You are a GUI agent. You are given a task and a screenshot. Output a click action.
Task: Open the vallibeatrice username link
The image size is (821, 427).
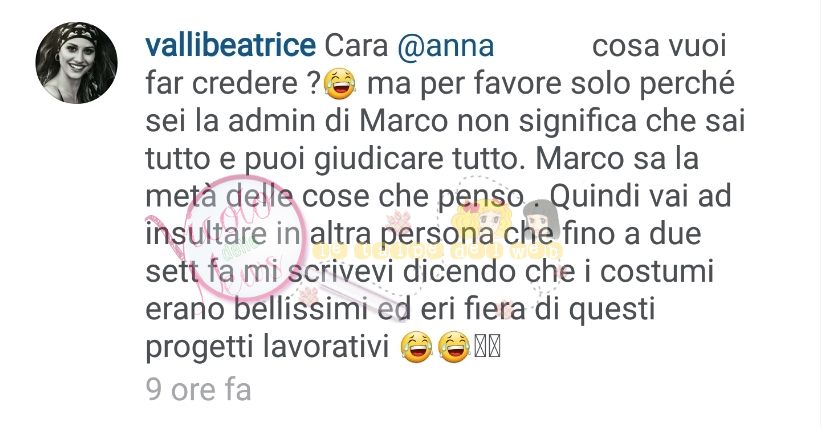click(x=230, y=46)
